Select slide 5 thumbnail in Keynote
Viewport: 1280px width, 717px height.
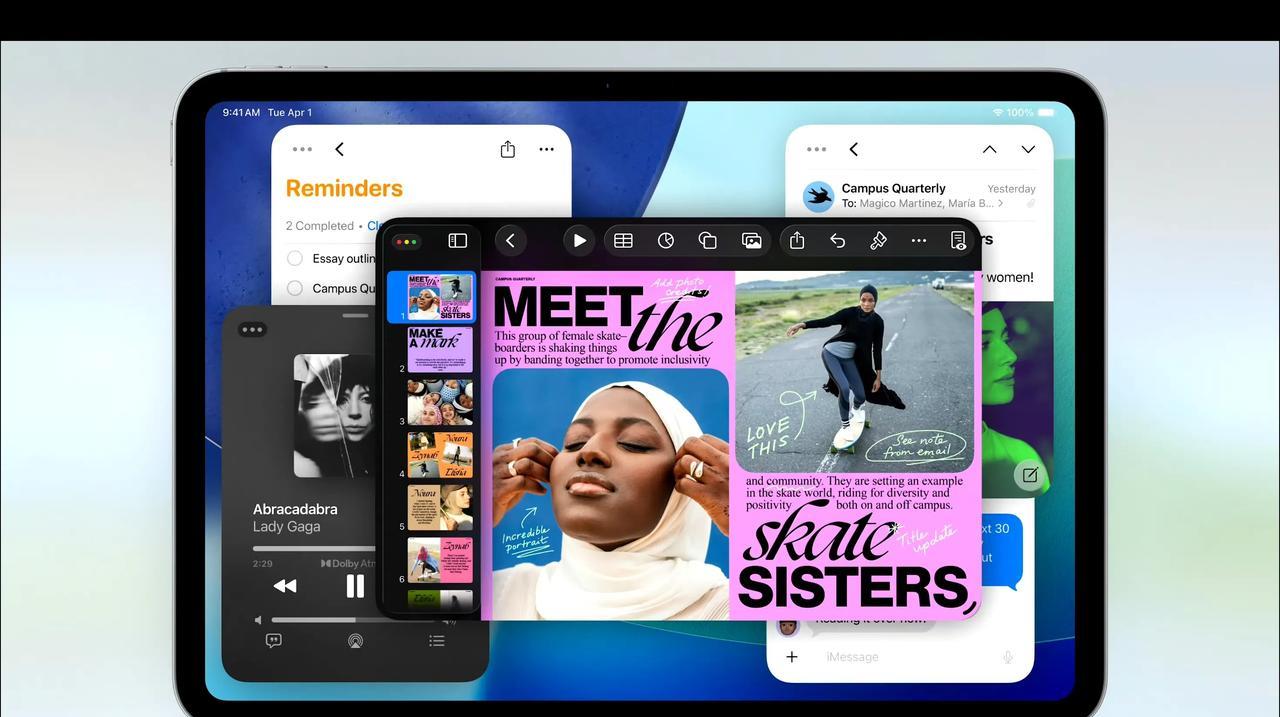pyautogui.click(x=440, y=508)
